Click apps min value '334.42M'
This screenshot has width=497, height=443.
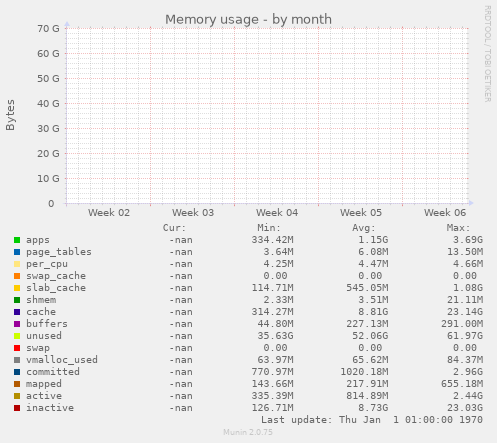pos(273,240)
